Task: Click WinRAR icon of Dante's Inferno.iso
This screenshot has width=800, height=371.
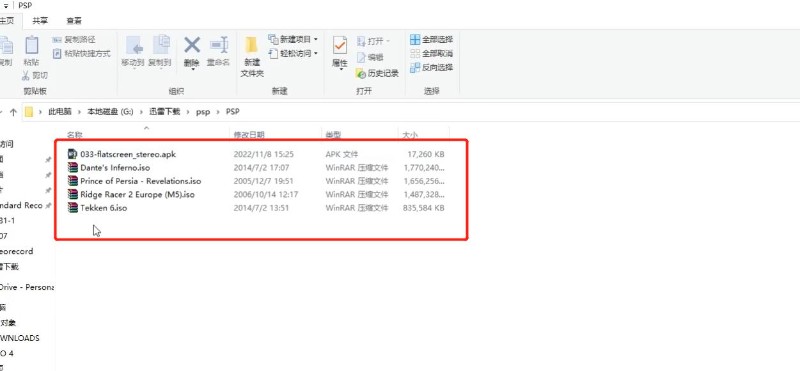Action: pos(72,167)
